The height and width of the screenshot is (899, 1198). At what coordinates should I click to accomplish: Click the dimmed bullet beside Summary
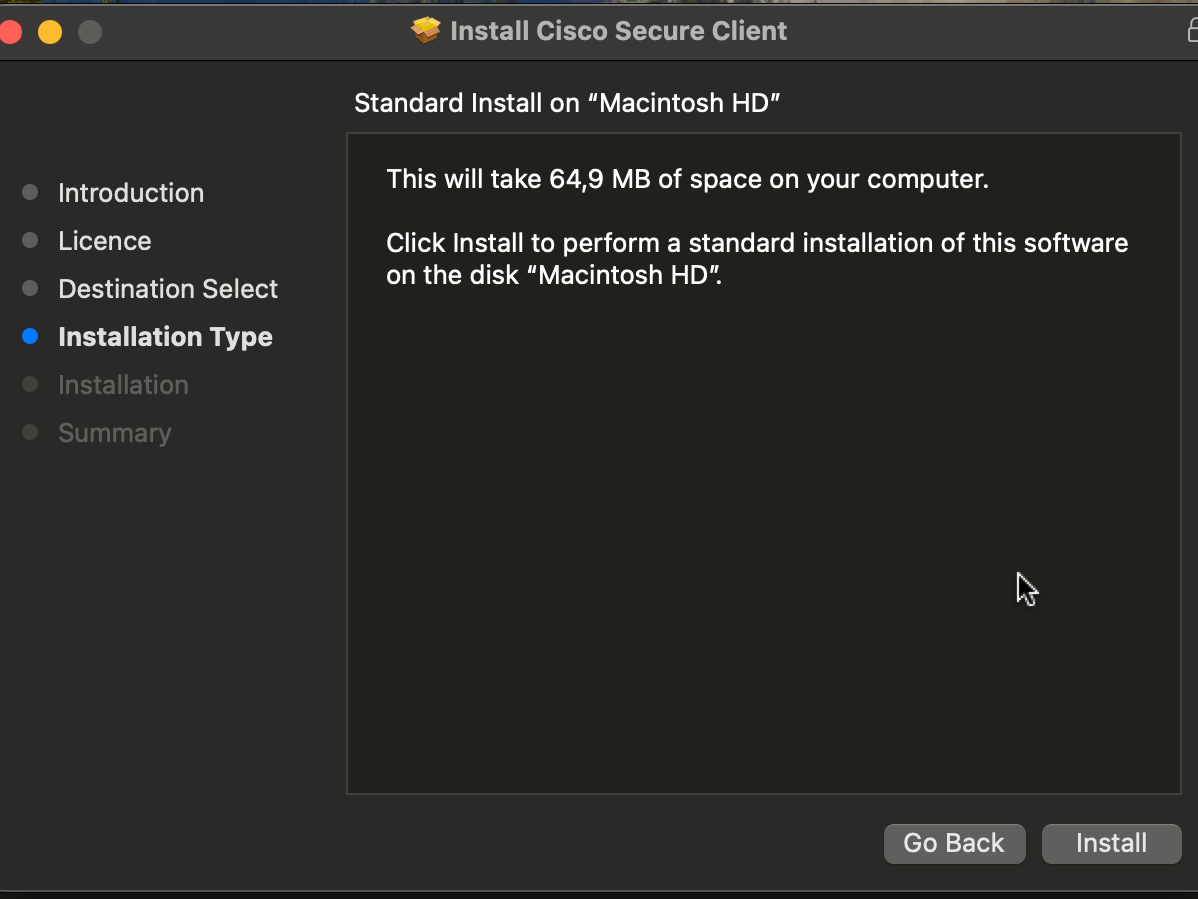click(x=30, y=433)
